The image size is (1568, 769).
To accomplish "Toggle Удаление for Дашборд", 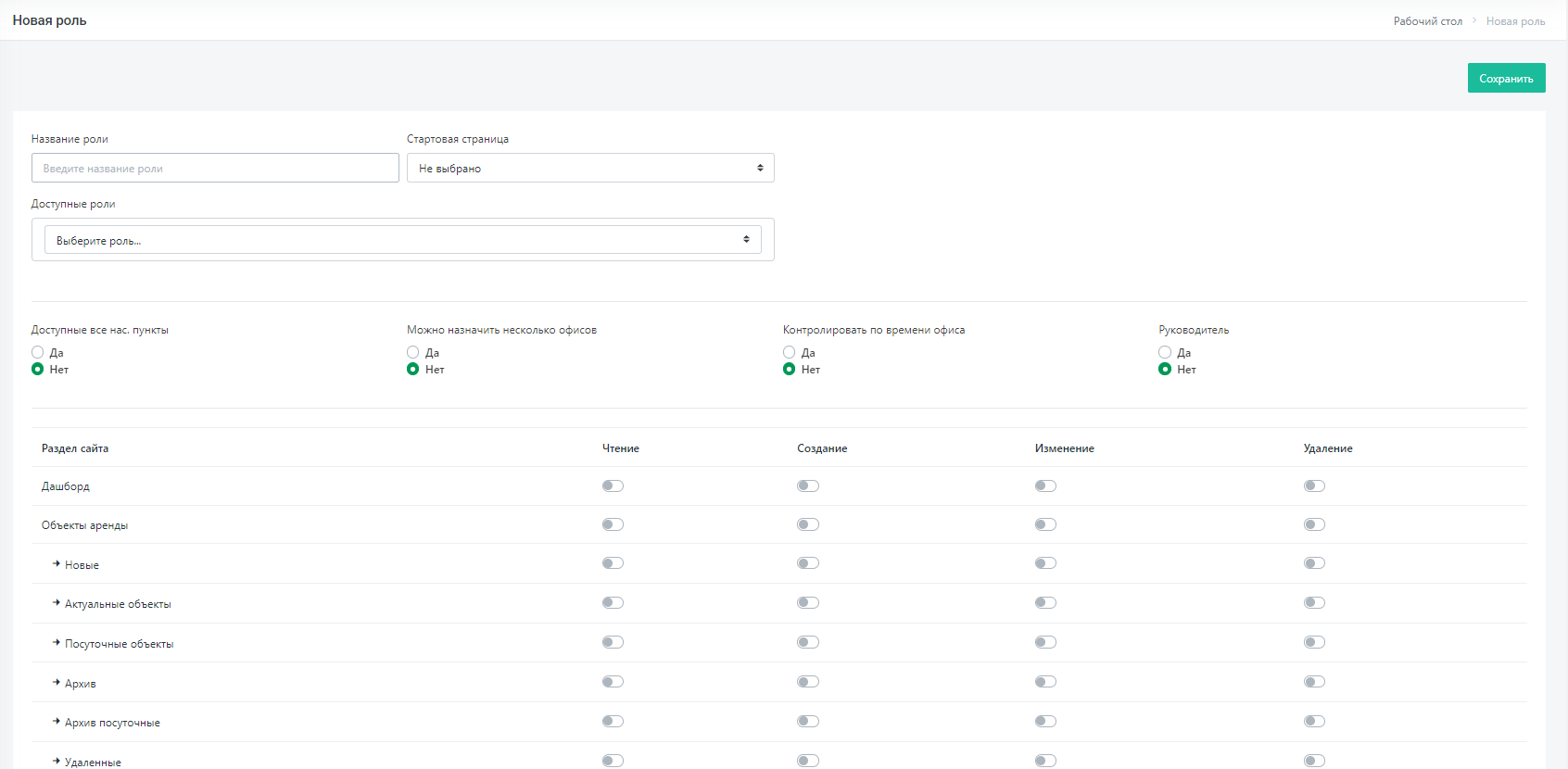I will coord(1314,485).
